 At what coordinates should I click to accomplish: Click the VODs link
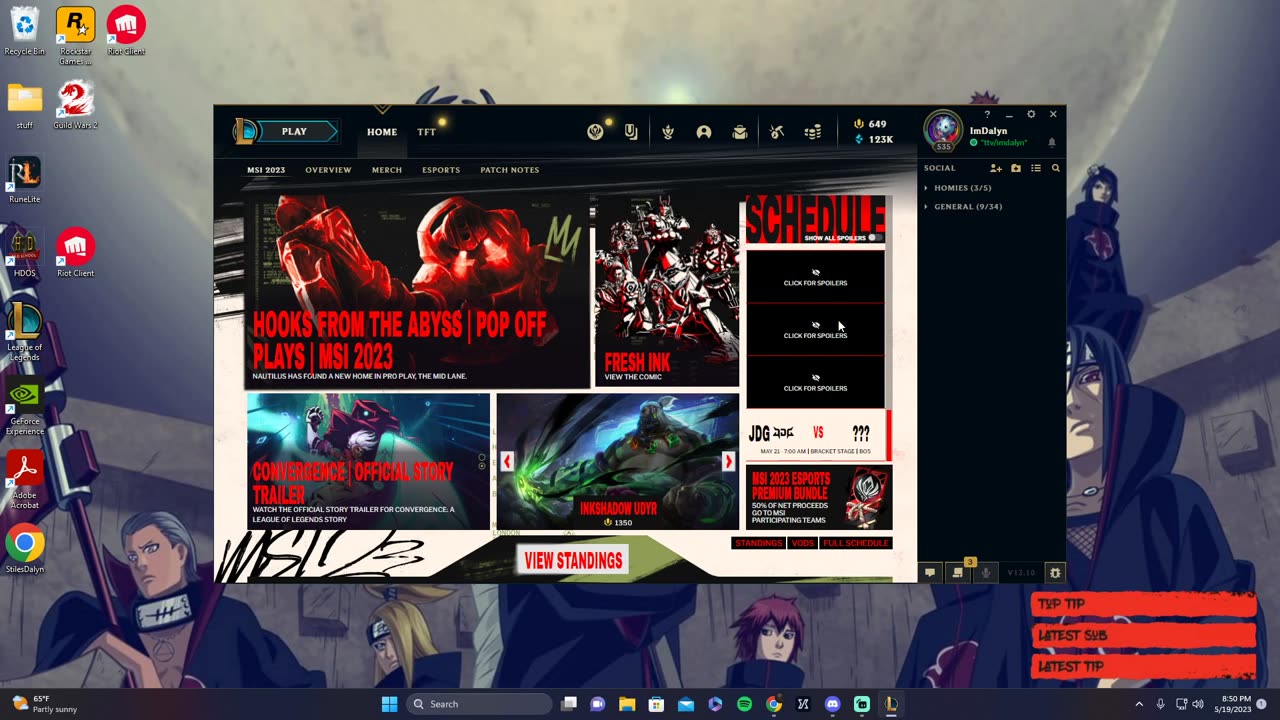click(802, 543)
